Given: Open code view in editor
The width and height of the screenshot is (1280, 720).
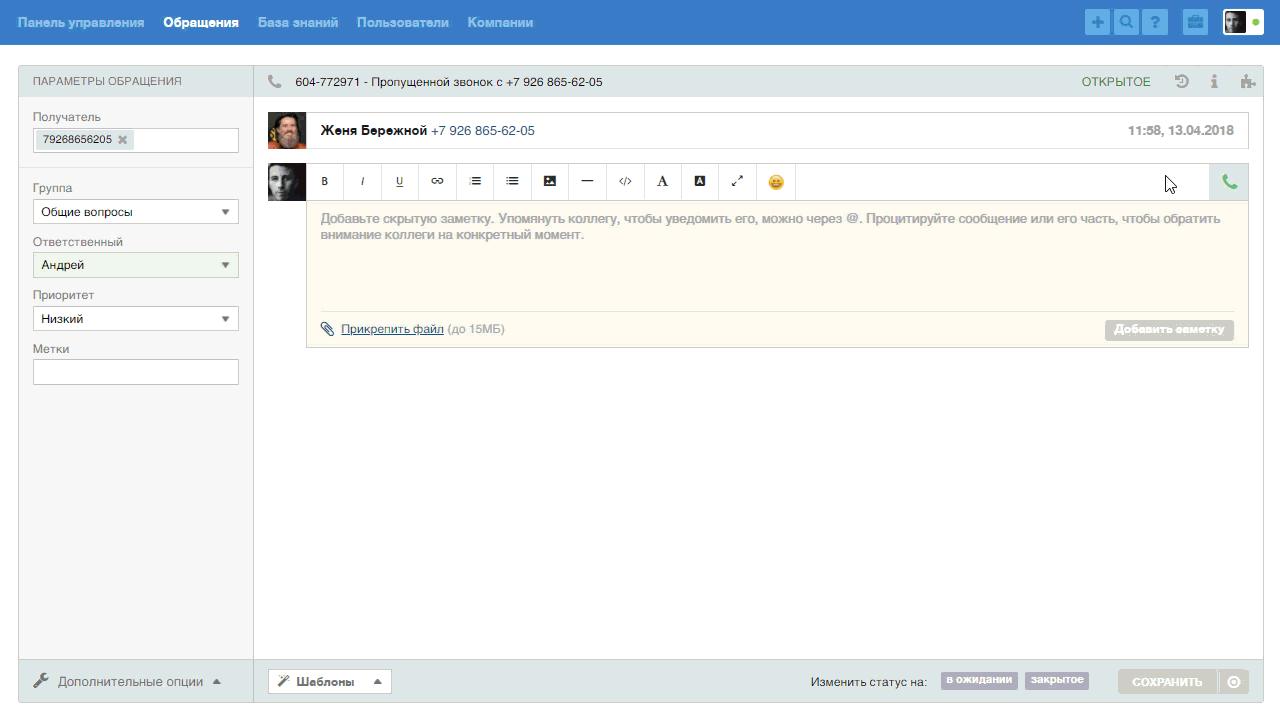Looking at the screenshot, I should click(625, 182).
